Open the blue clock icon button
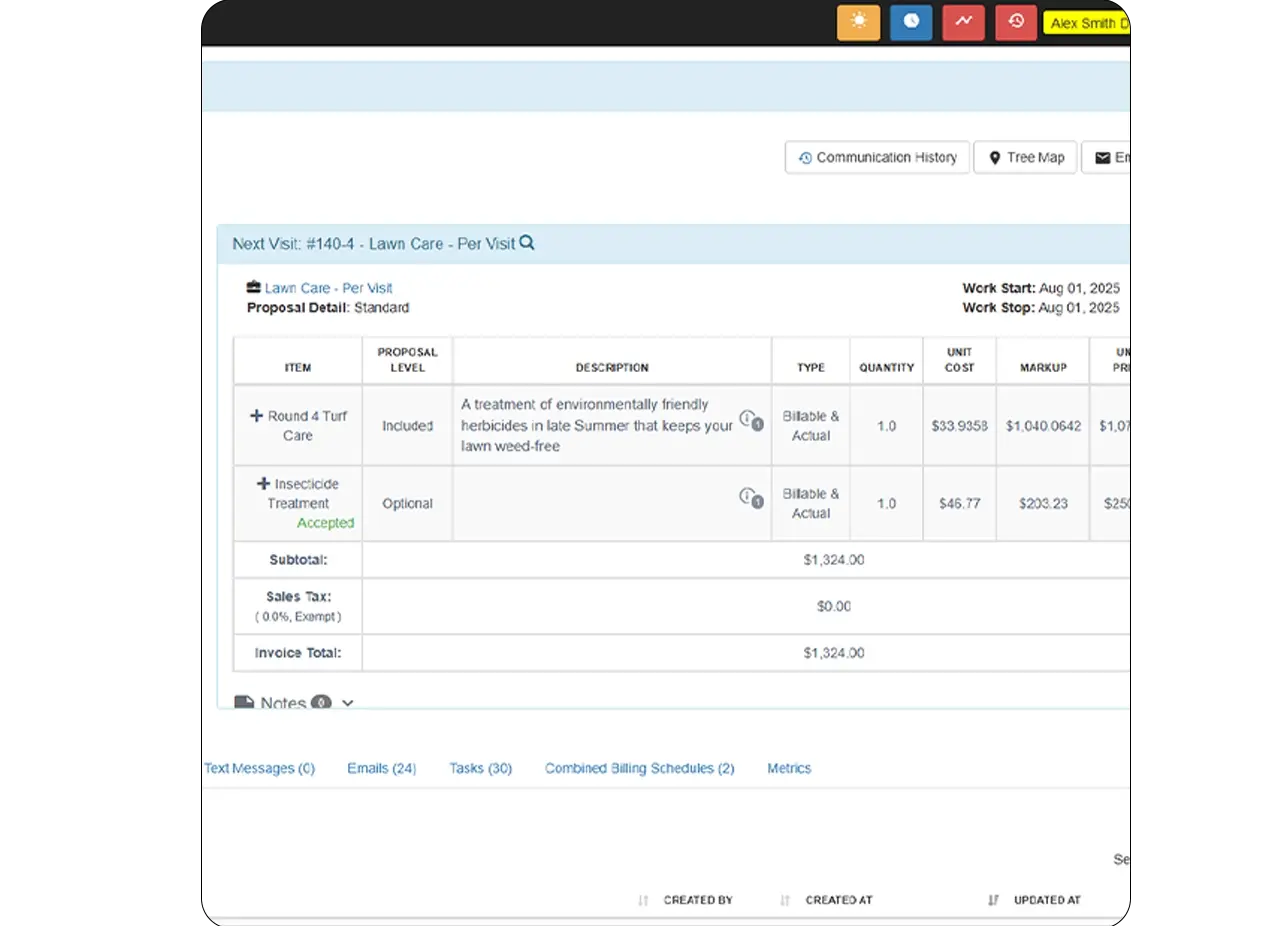The image size is (1284, 926). point(911,22)
